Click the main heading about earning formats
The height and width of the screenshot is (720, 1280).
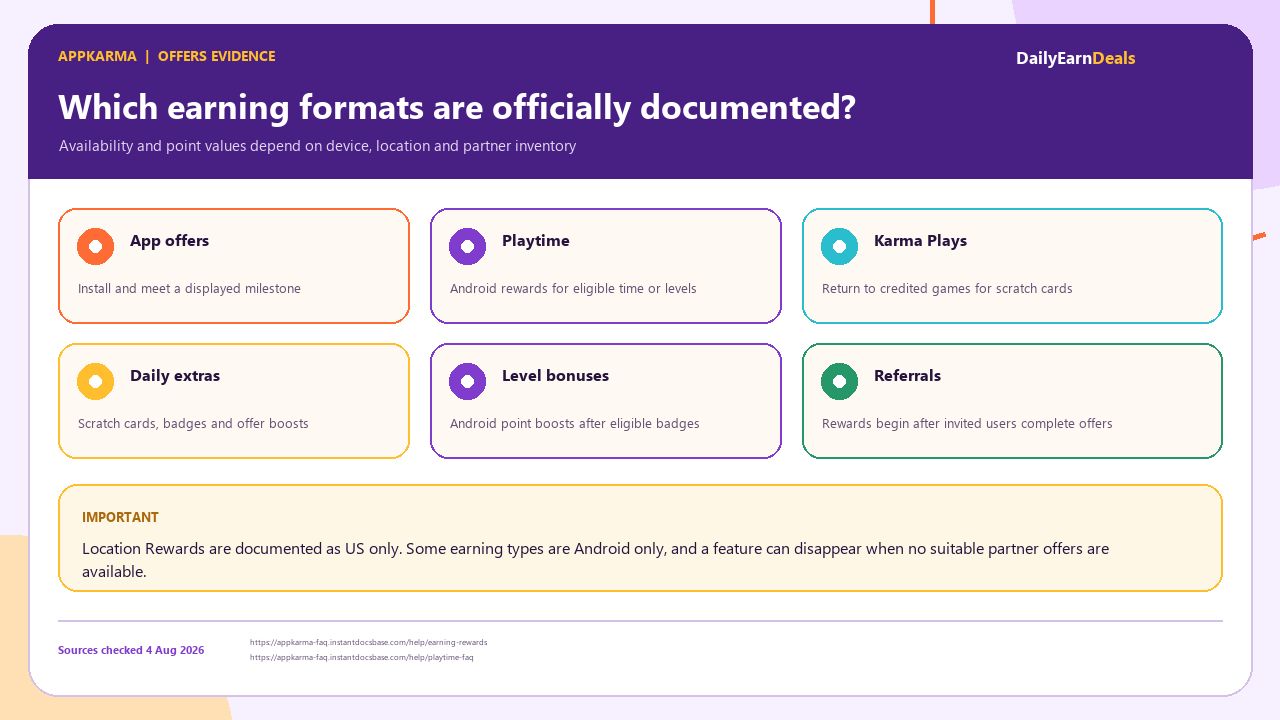(x=457, y=107)
